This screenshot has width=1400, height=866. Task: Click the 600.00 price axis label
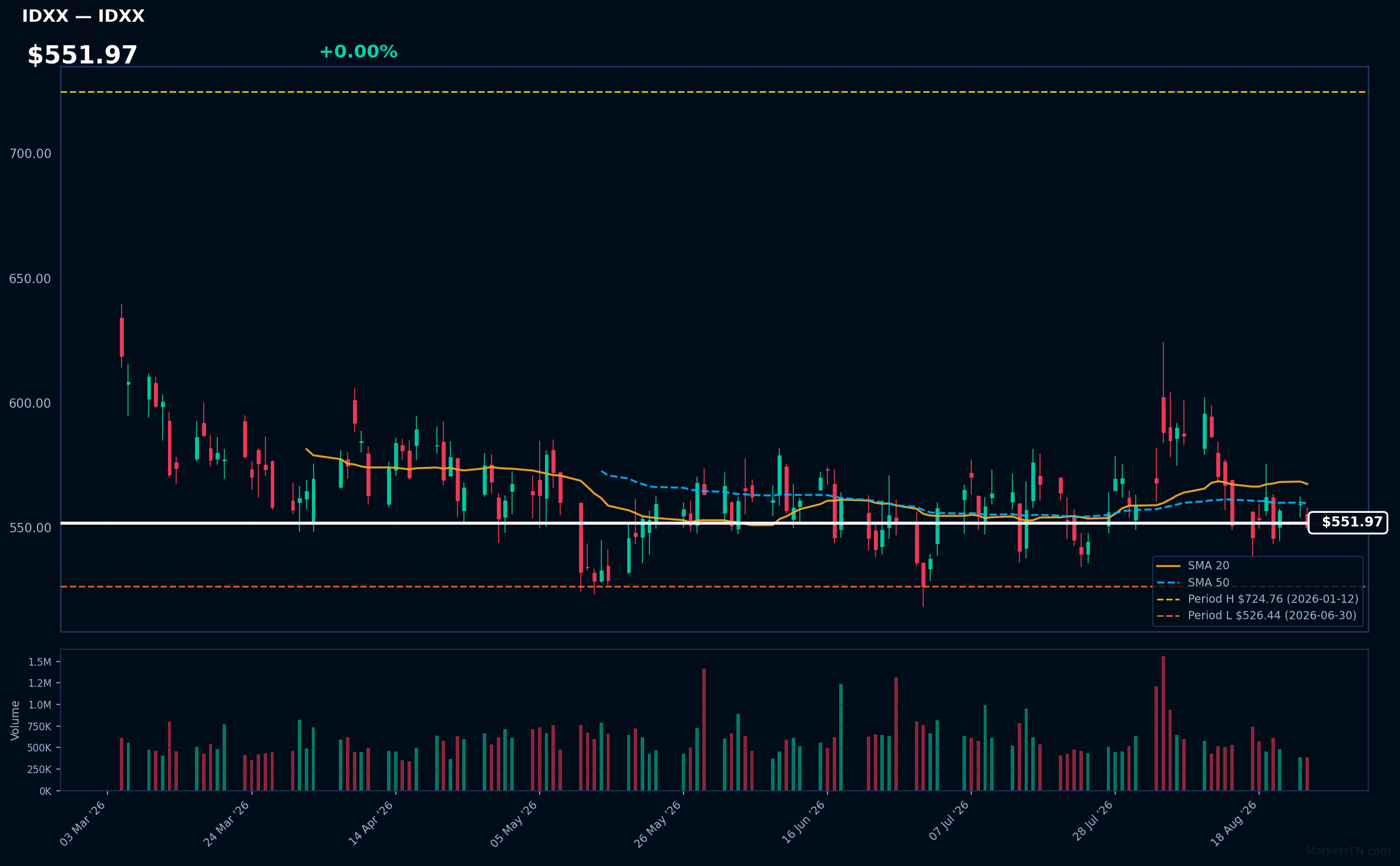[30, 404]
